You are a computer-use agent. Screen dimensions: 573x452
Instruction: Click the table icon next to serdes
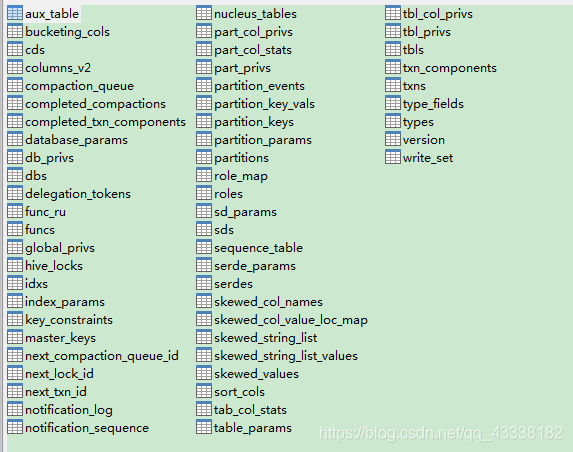pos(204,284)
